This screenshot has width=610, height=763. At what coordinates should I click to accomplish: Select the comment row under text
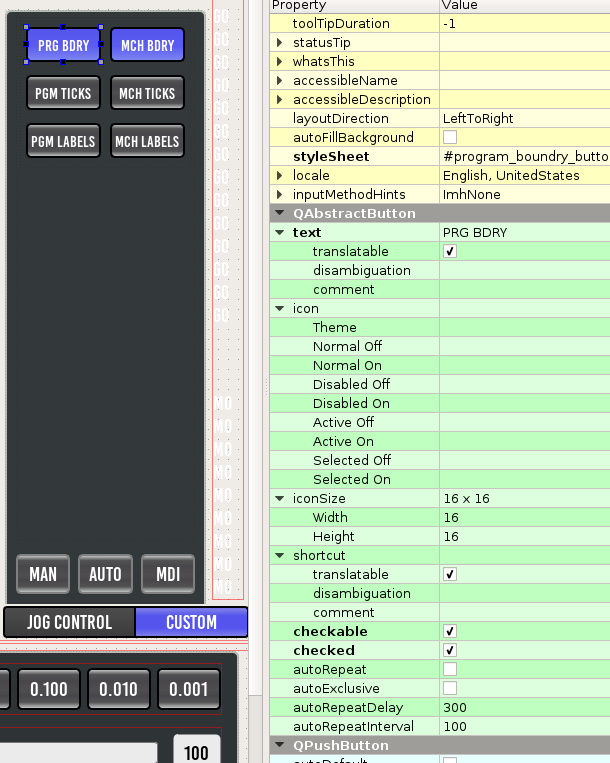pos(440,289)
